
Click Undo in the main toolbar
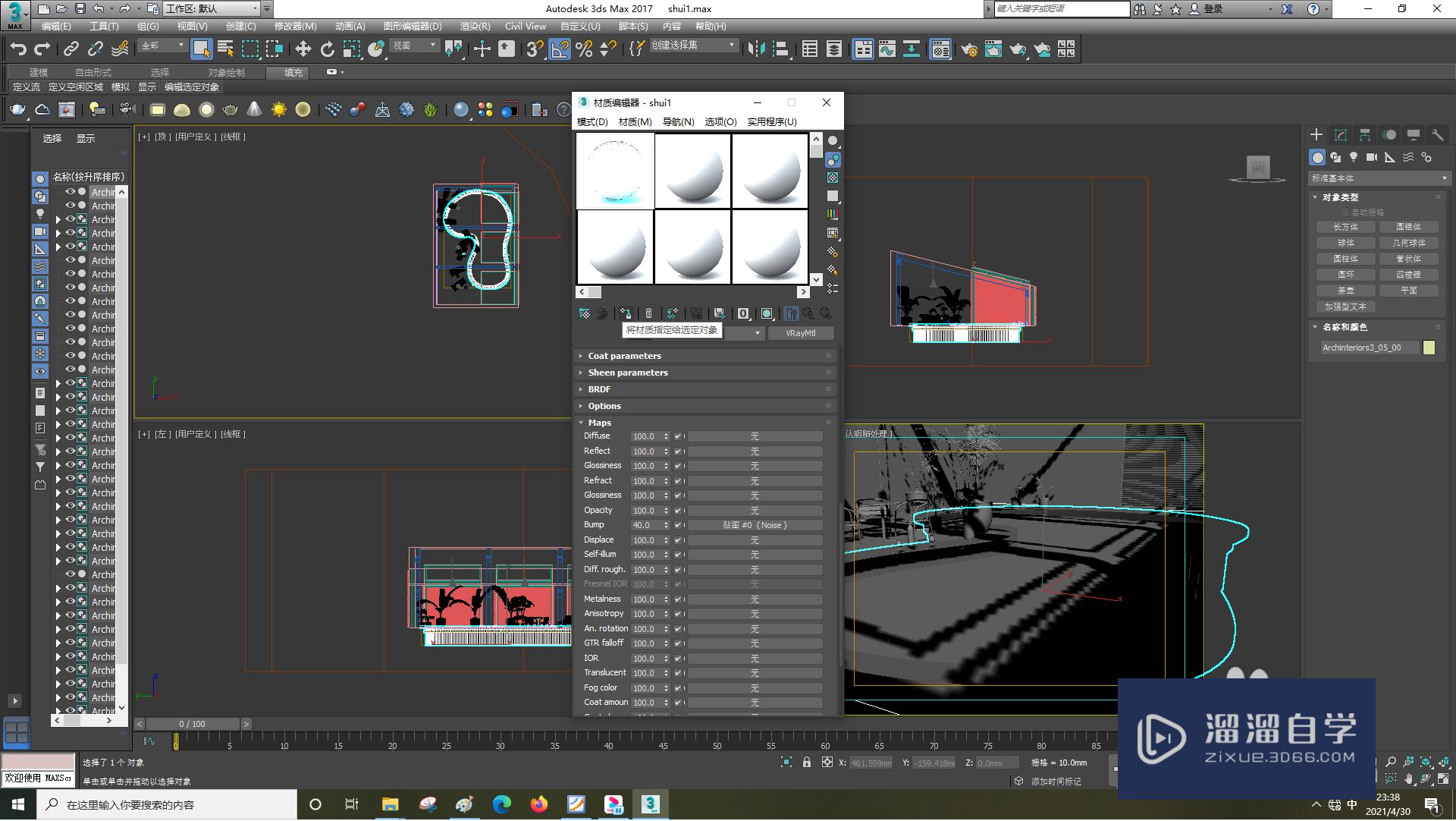click(x=18, y=49)
